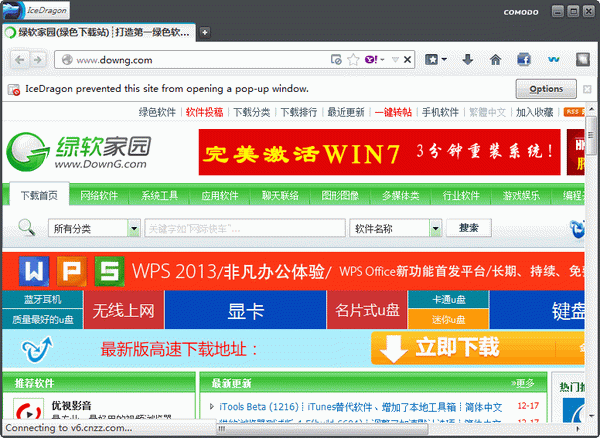Go forward with the forward arrow
This screenshot has height=438, width=600.
tap(37, 60)
